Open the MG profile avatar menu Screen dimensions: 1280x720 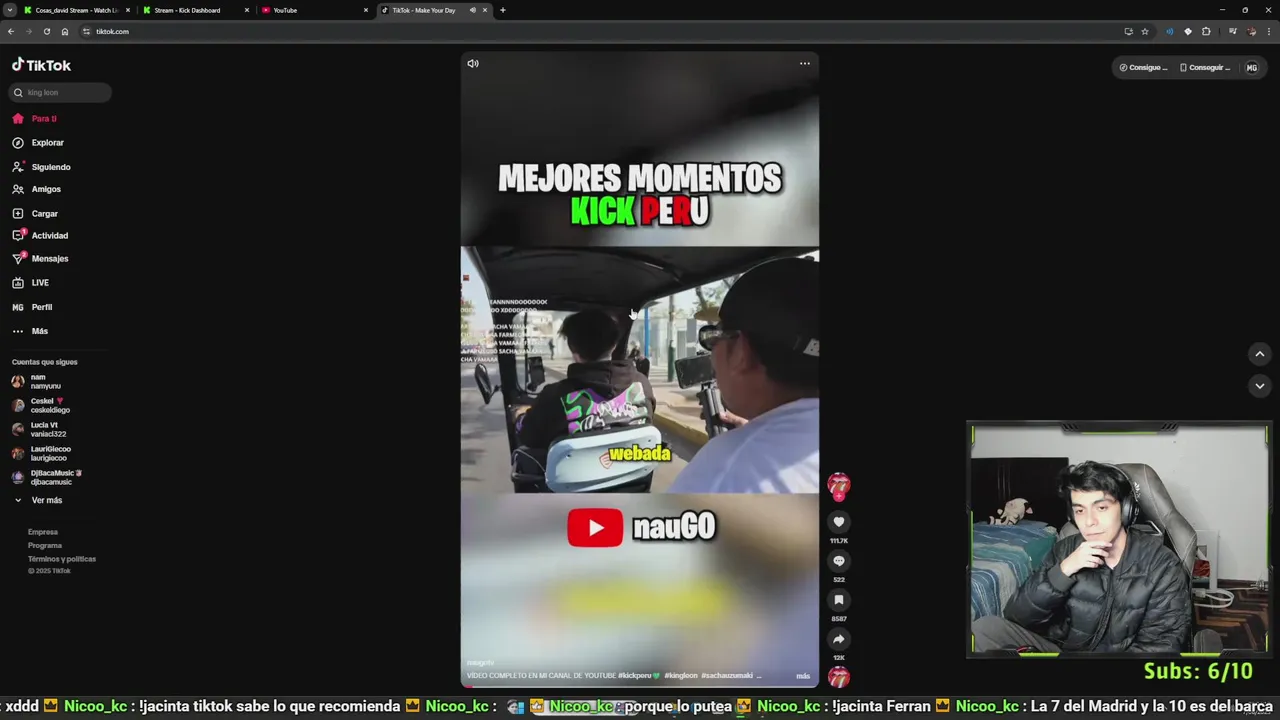[x=1252, y=67]
